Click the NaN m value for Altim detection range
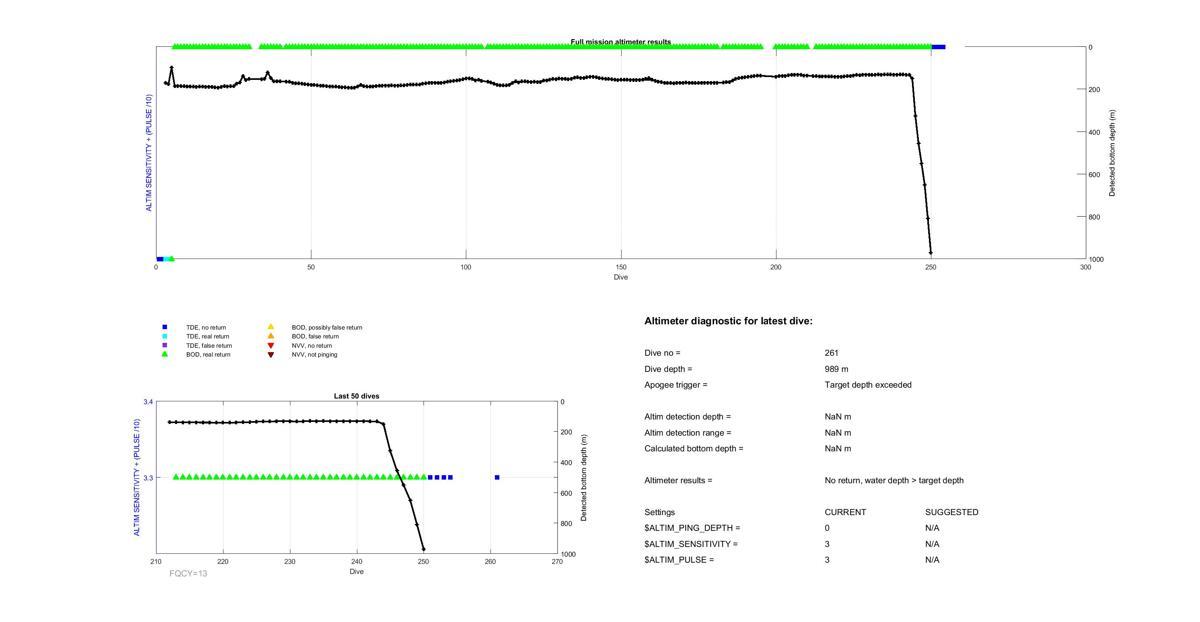The height and width of the screenshot is (622, 1200). 838,433
